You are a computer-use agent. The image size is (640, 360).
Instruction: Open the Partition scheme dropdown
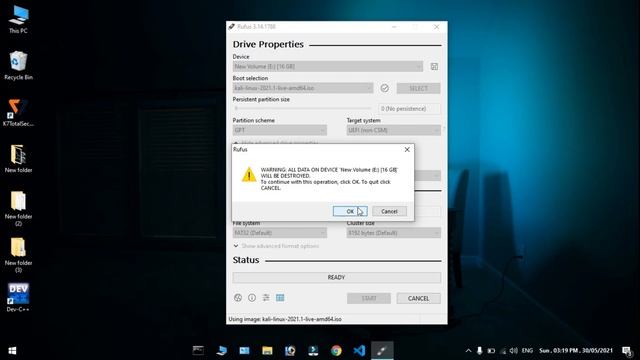click(280, 130)
